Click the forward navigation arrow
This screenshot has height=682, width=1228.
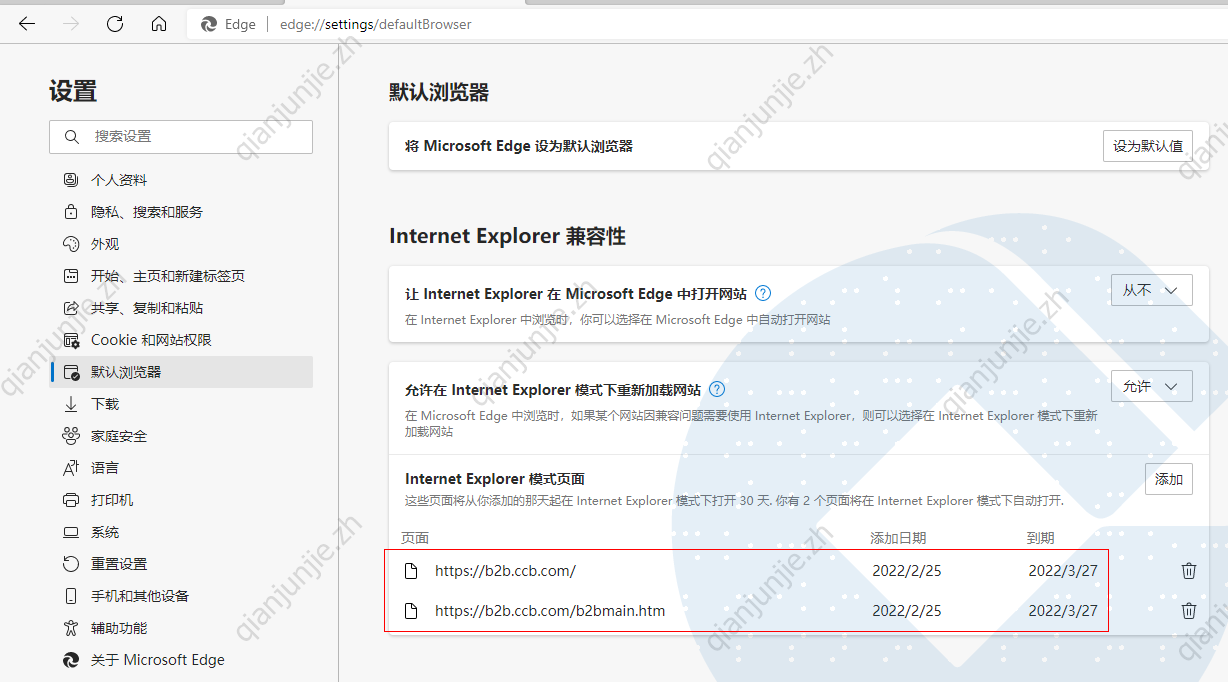[71, 24]
